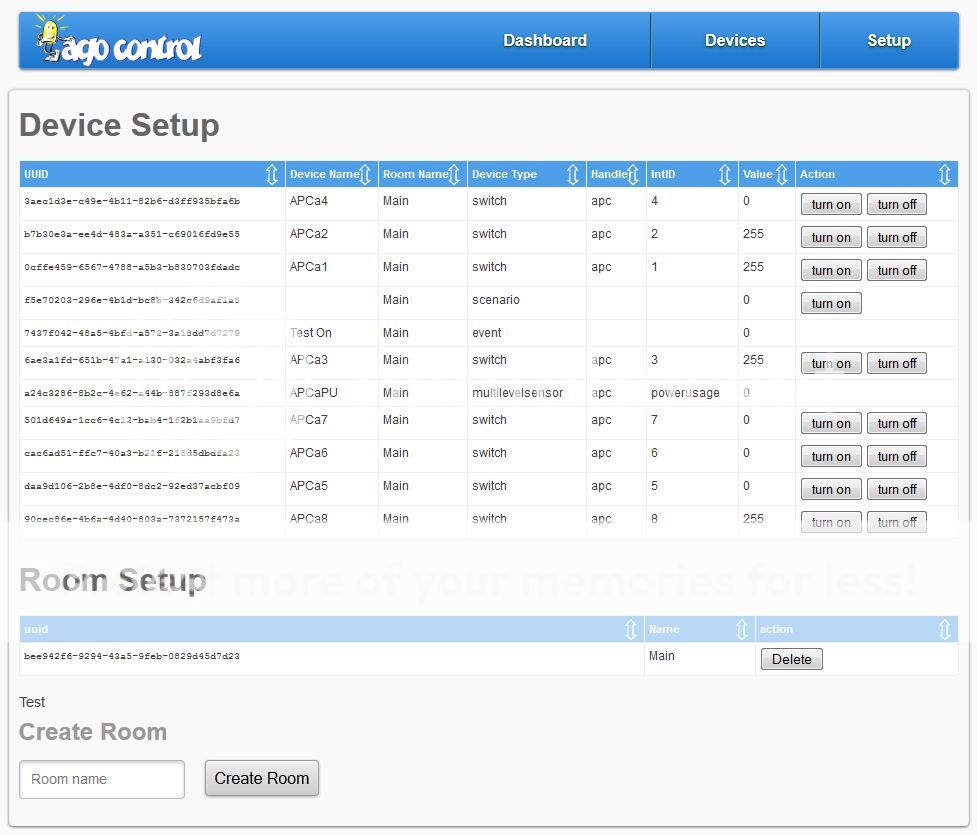977x835 pixels.
Task: Focus the Room name text field
Action: tap(102, 780)
